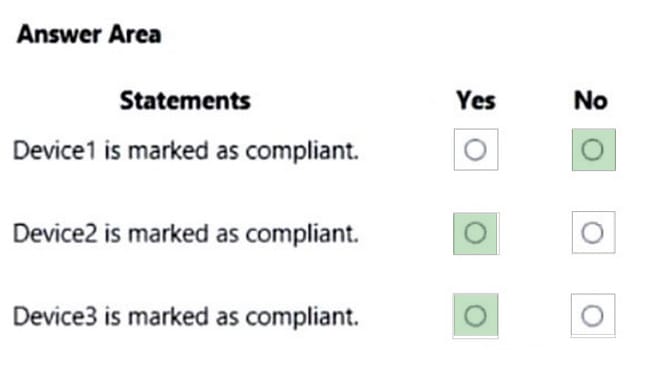Select No for Device1 compliant statement
Viewport: 650px width, 379px height.
pyautogui.click(x=594, y=150)
